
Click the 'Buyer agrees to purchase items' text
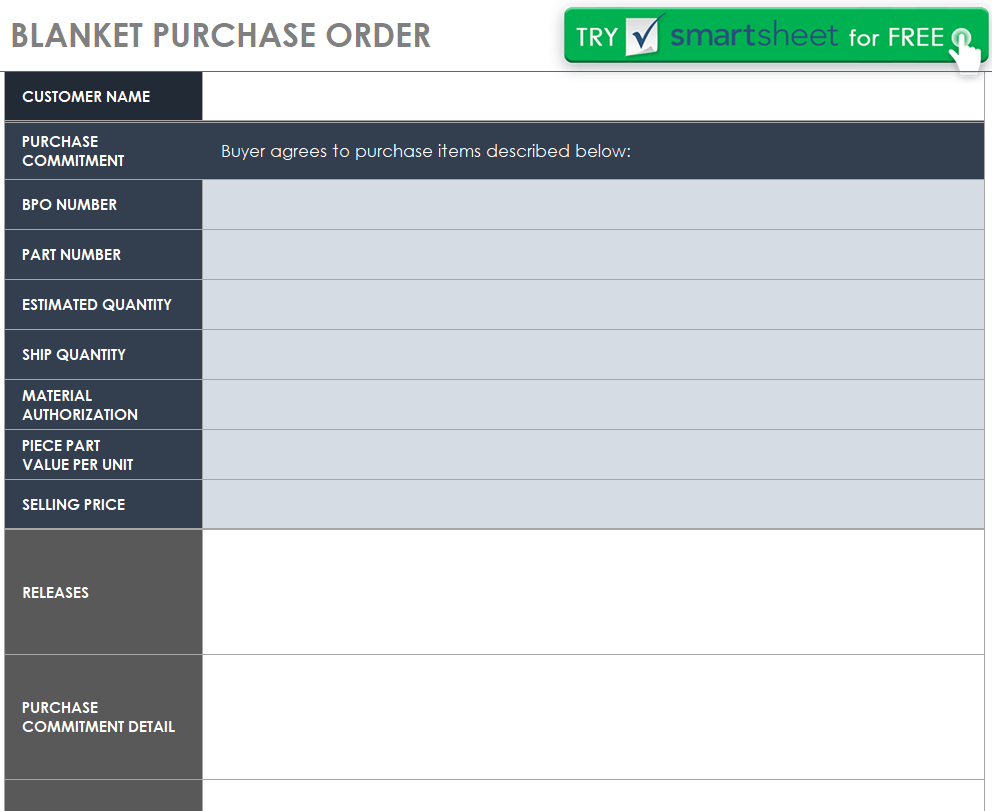coord(426,152)
